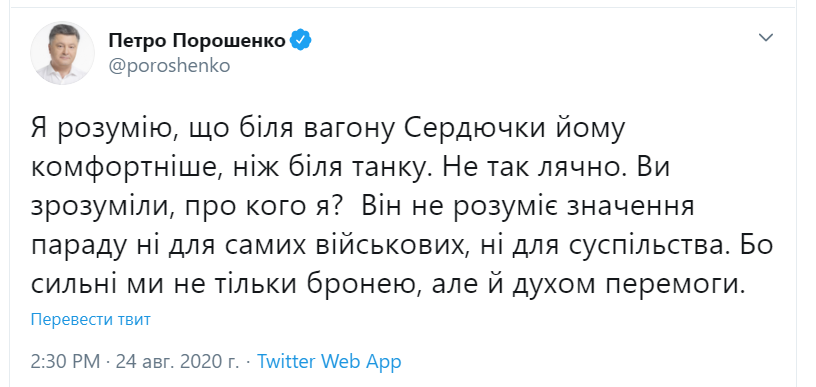Click the word параду in the tweet

click(78, 248)
